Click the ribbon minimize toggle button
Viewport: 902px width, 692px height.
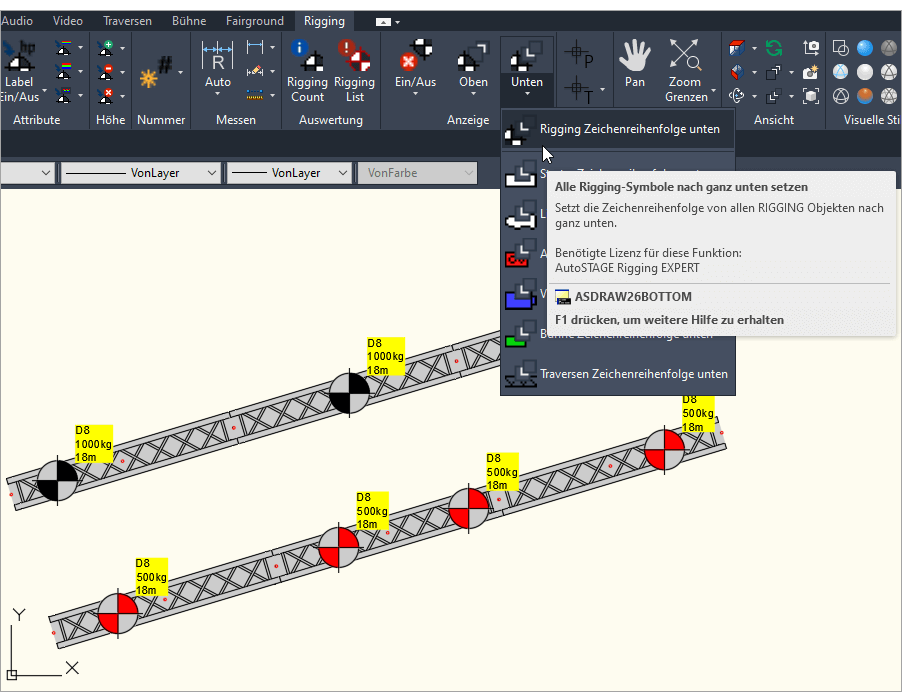[383, 22]
